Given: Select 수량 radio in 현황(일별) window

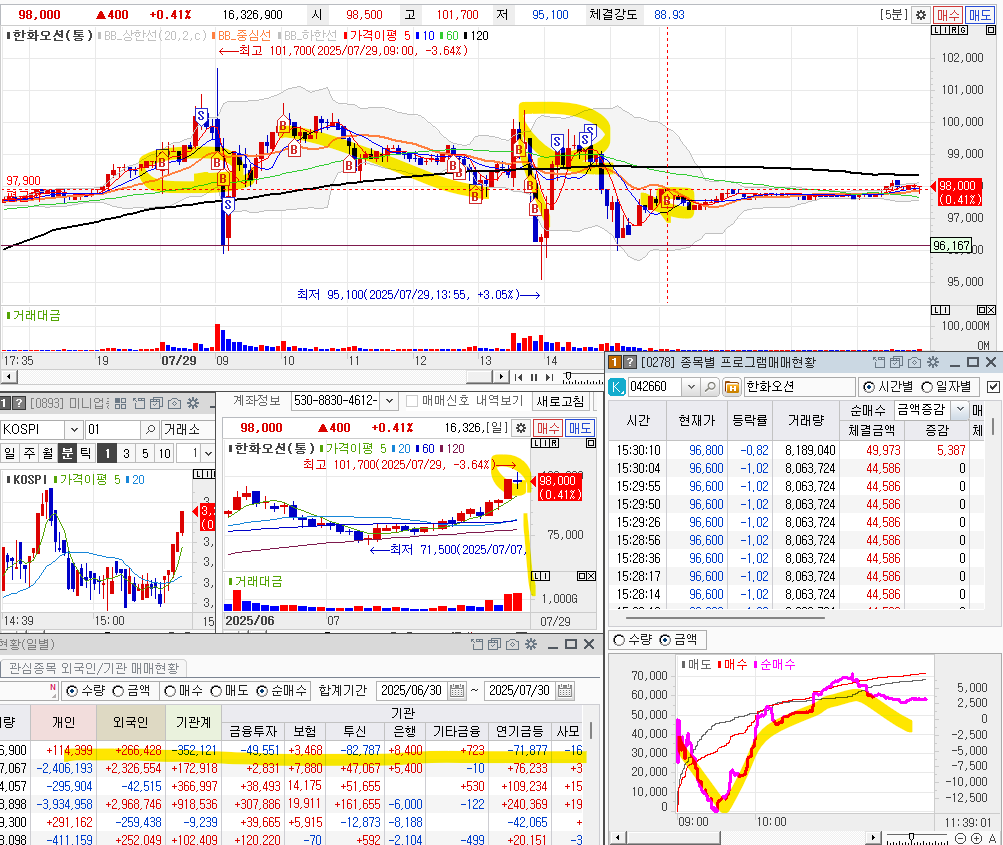Looking at the screenshot, I should [72, 691].
